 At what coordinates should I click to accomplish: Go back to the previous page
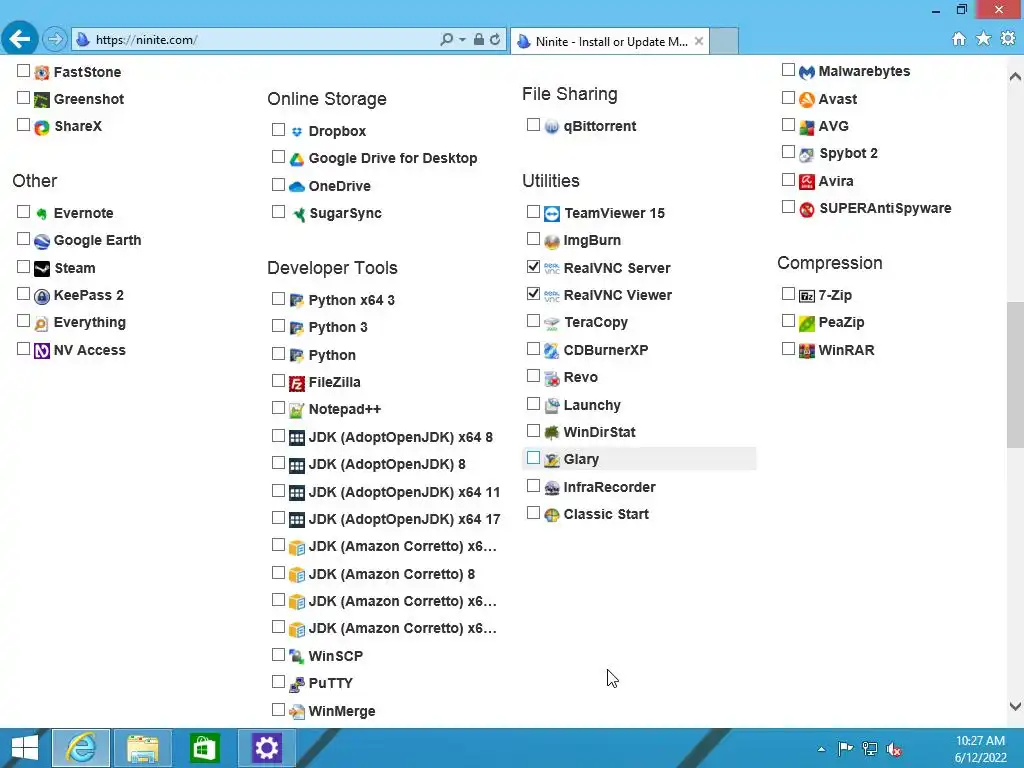pyautogui.click(x=20, y=39)
